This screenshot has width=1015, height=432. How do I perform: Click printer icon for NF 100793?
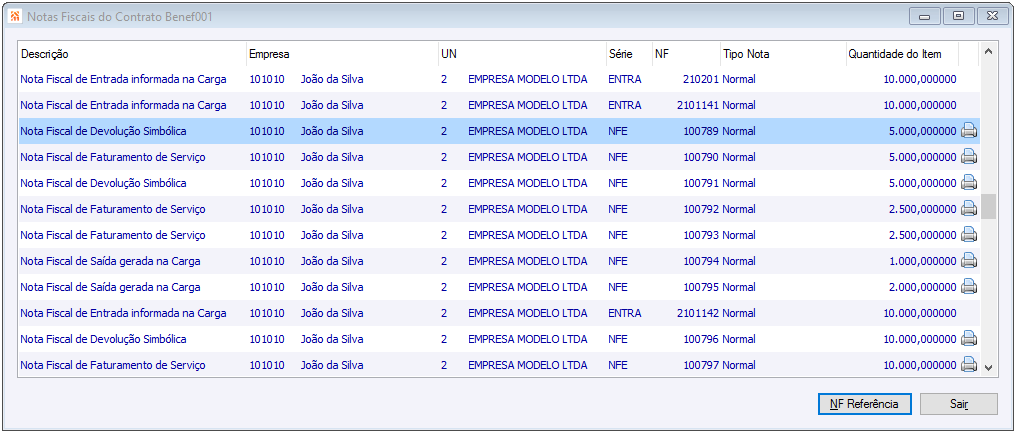[969, 235]
